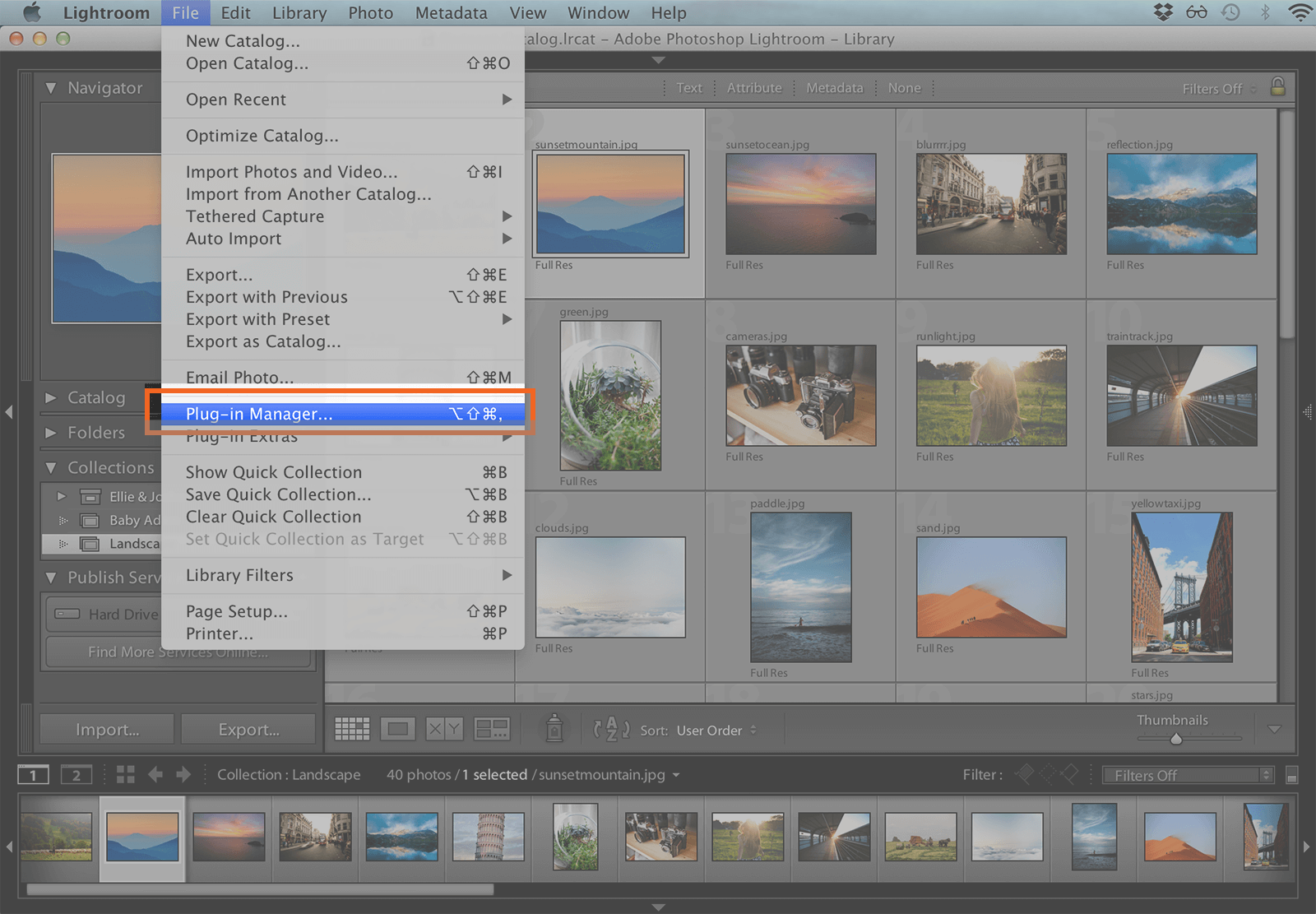Switch to the Metadata filter tab
Screen dimensions: 1316x914
[835, 87]
